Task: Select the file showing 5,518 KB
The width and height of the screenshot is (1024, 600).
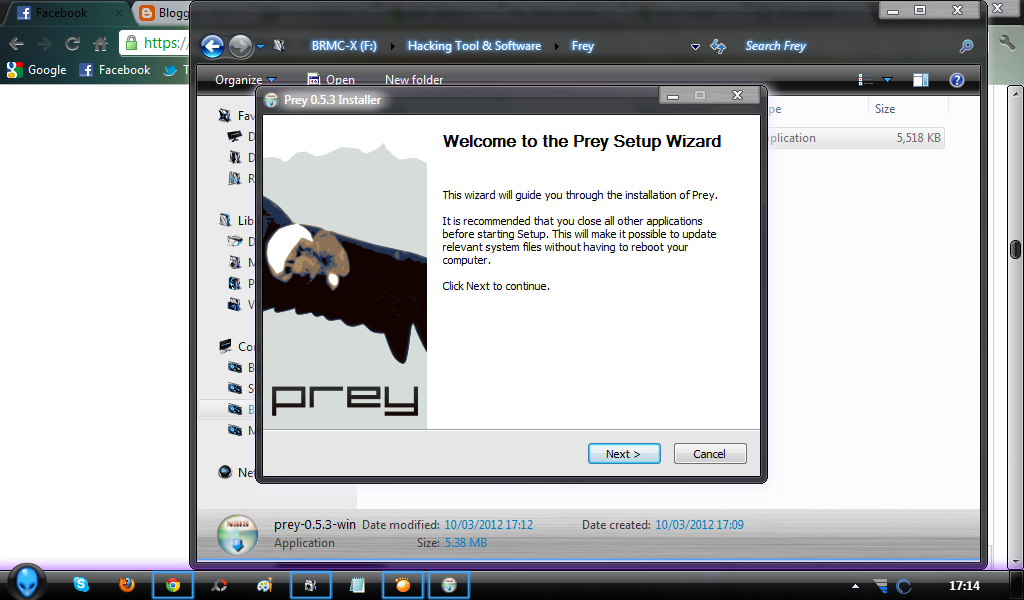Action: pos(857,138)
